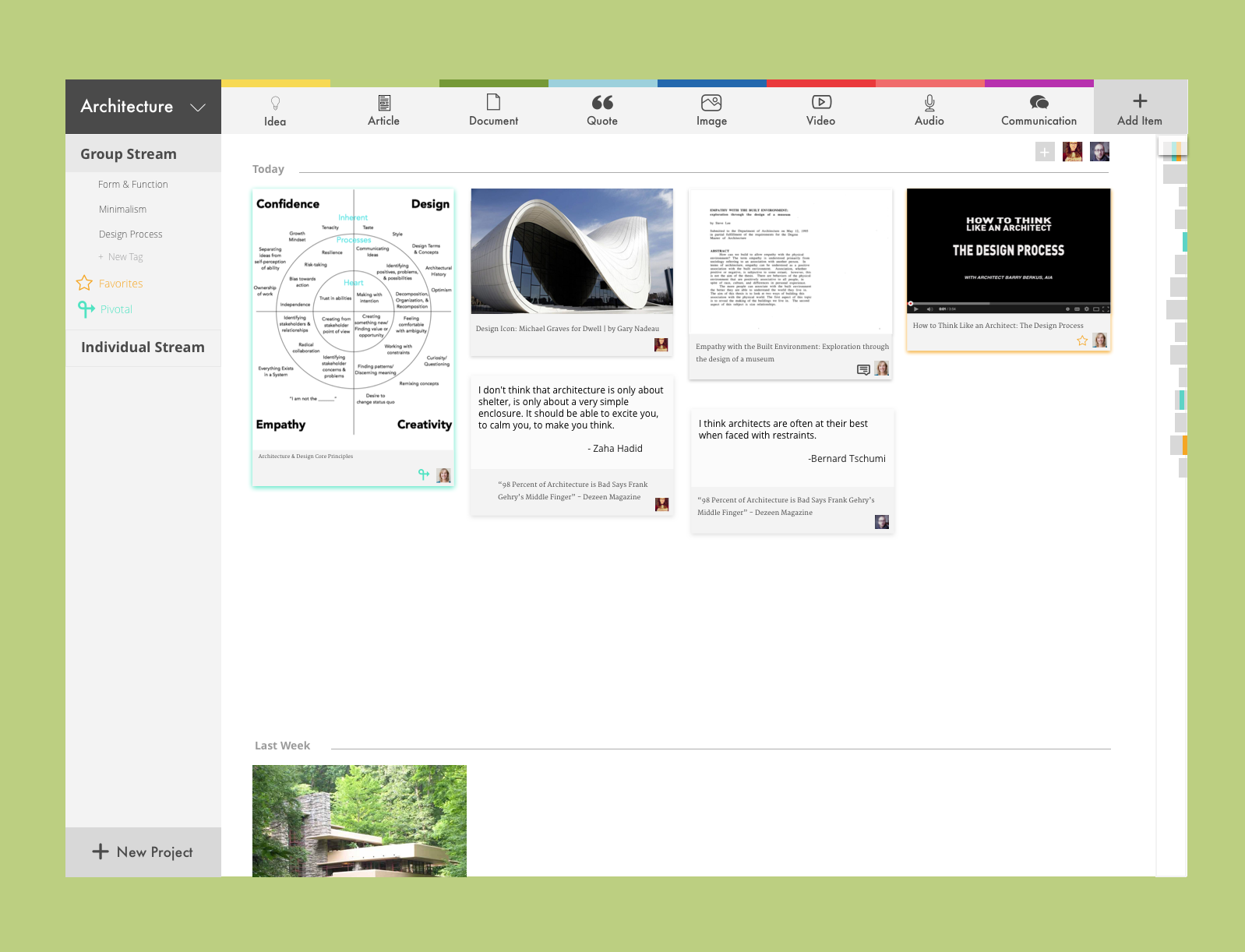Open author avatar on Core Principles card
This screenshot has width=1245, height=952.
444,475
